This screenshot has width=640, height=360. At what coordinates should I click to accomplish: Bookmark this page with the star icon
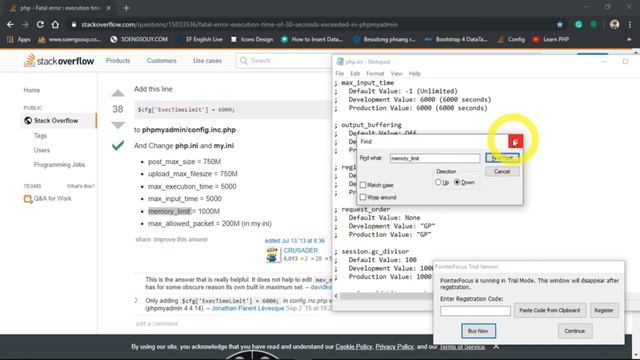[x=560, y=24]
